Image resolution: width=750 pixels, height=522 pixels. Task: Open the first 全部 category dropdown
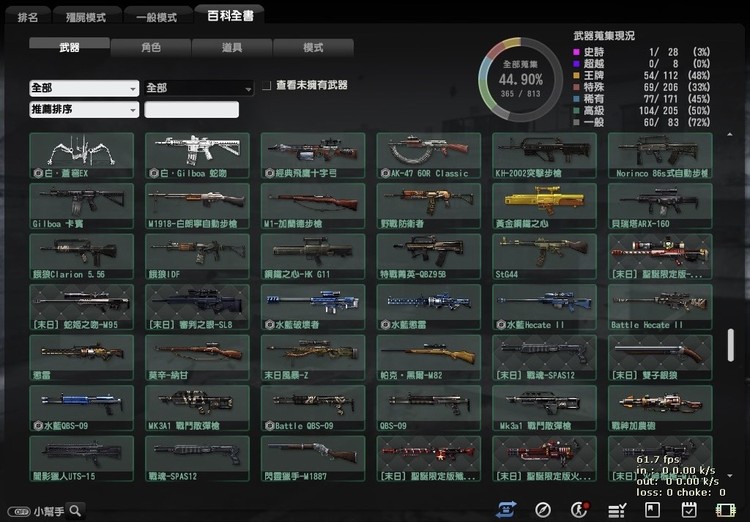click(84, 88)
